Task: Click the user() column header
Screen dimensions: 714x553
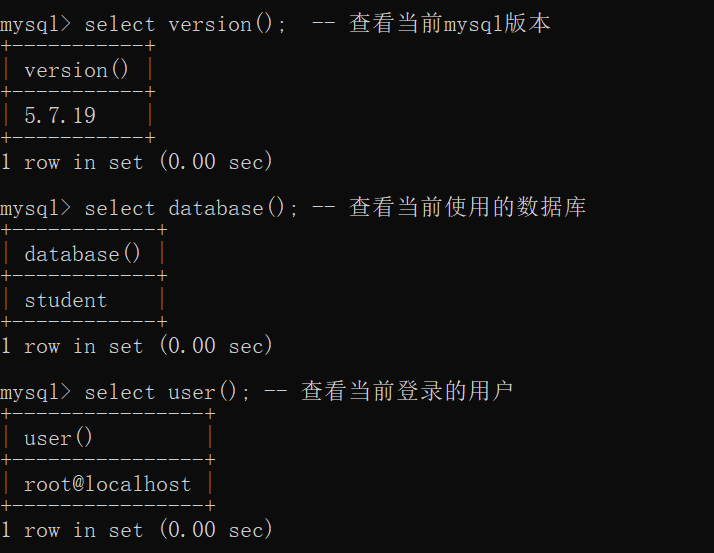Action: [x=58, y=438]
